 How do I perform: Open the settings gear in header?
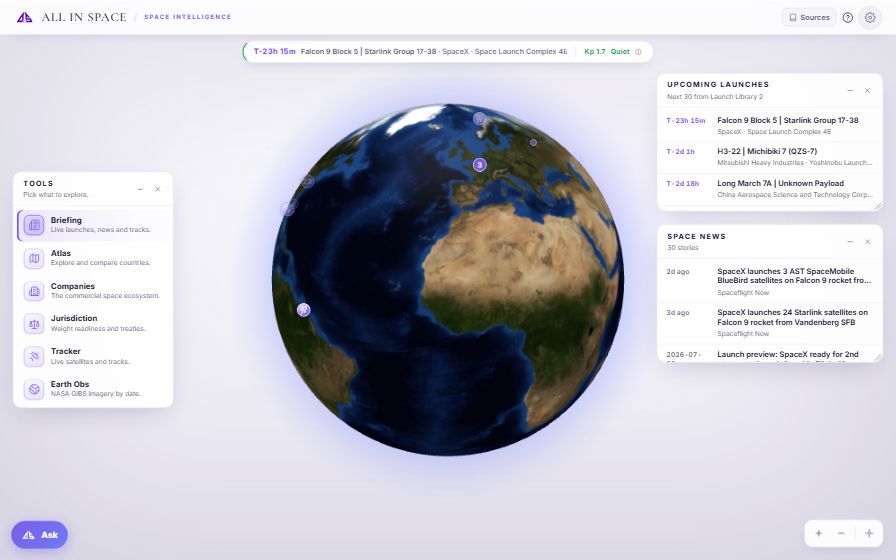pyautogui.click(x=870, y=18)
